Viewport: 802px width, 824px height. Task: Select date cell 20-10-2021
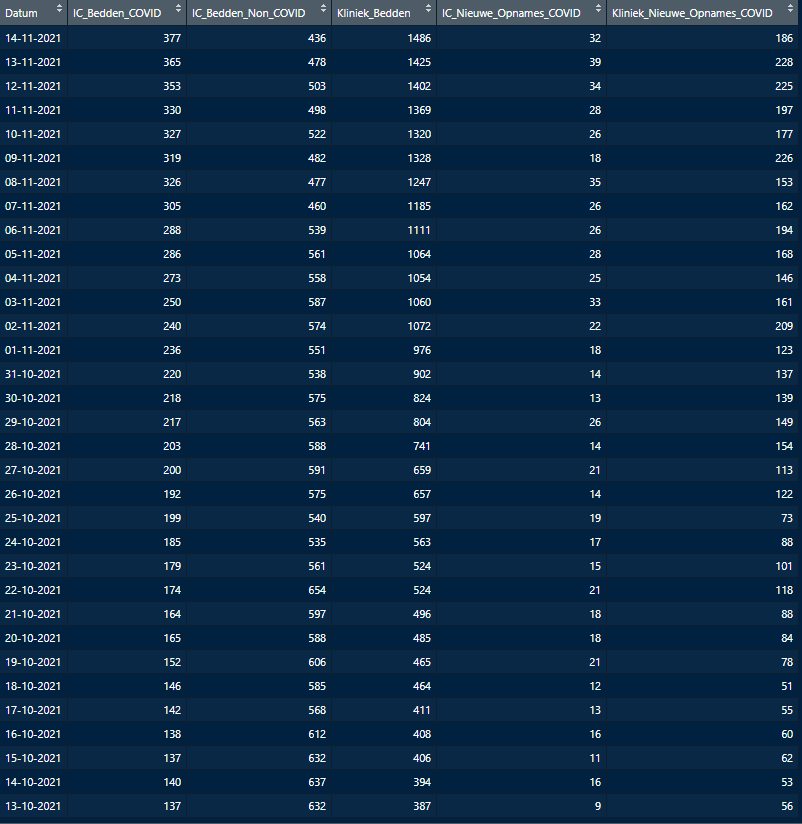point(33,638)
